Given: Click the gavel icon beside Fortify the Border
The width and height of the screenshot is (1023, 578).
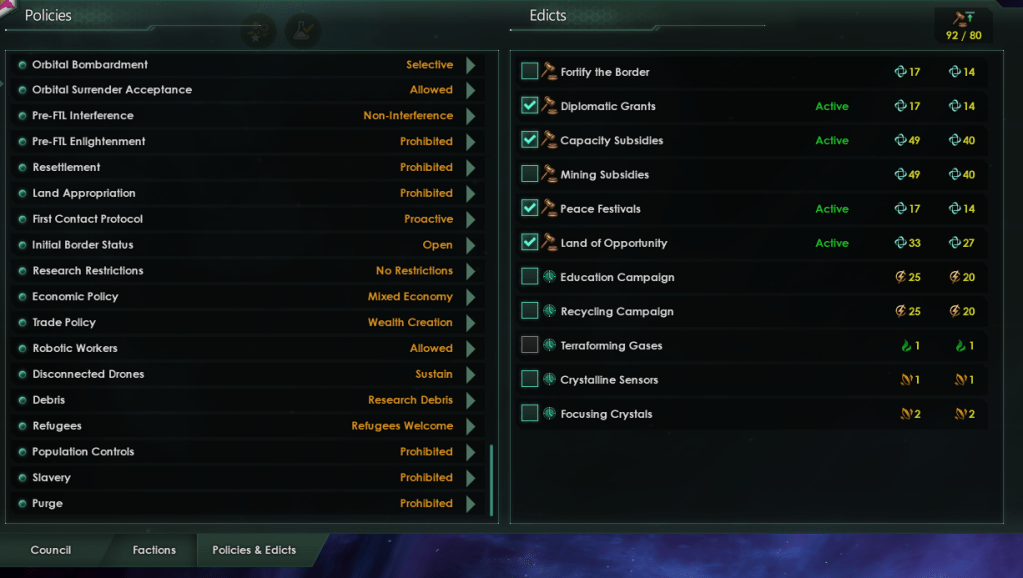Looking at the screenshot, I should point(549,72).
